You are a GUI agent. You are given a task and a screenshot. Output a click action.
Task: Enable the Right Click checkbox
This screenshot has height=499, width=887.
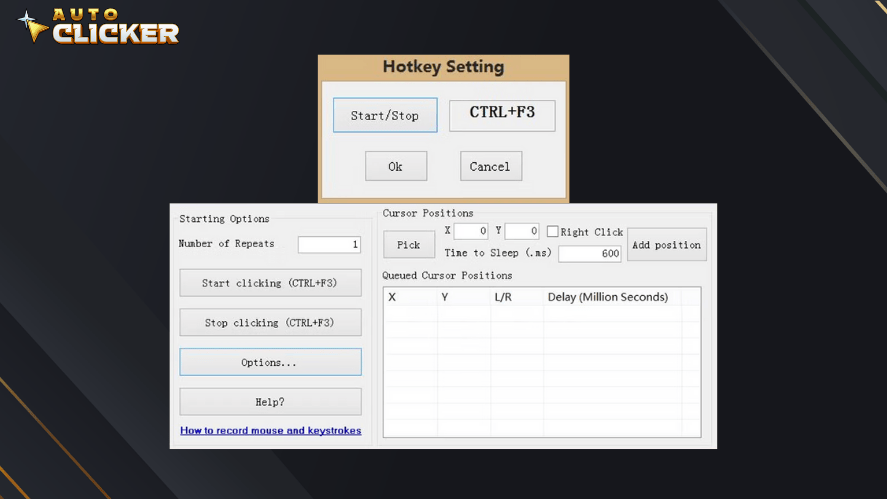click(x=552, y=232)
